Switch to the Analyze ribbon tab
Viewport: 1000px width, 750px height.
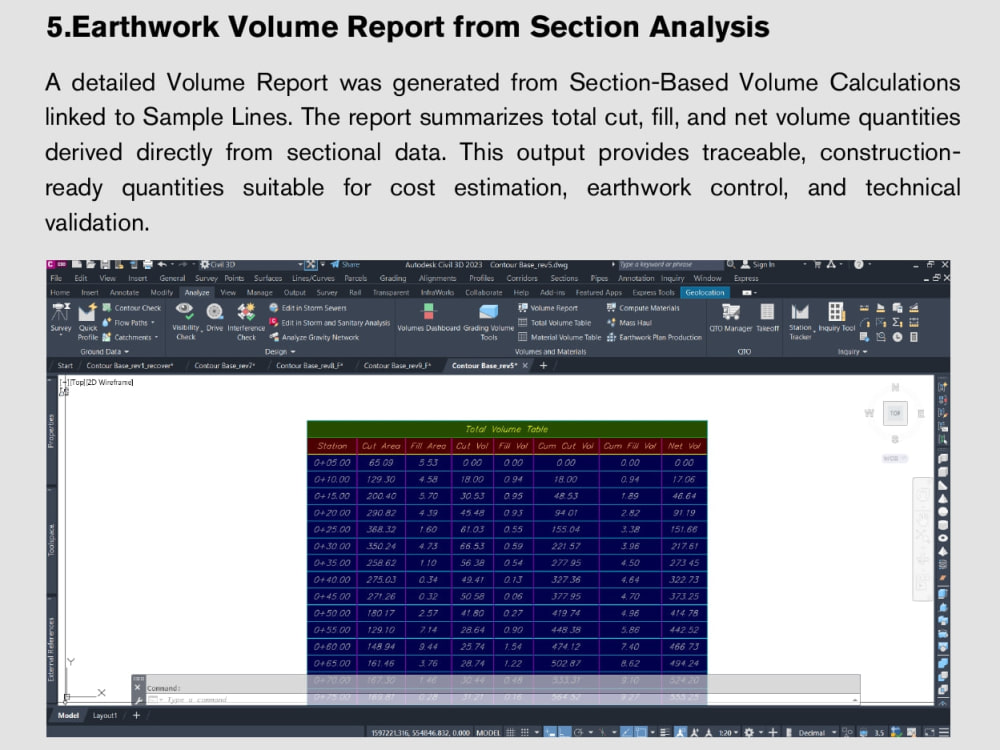pyautogui.click(x=196, y=292)
